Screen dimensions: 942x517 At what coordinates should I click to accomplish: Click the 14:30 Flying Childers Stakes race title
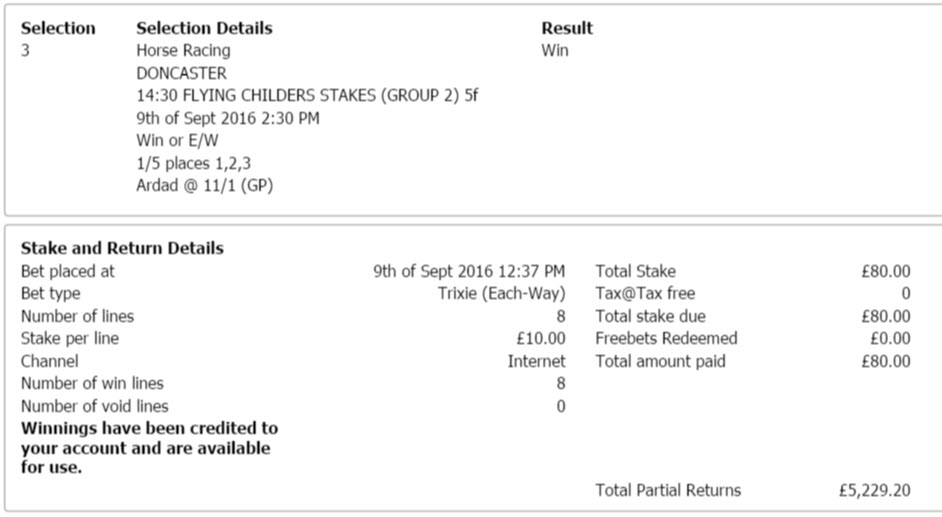(307, 95)
